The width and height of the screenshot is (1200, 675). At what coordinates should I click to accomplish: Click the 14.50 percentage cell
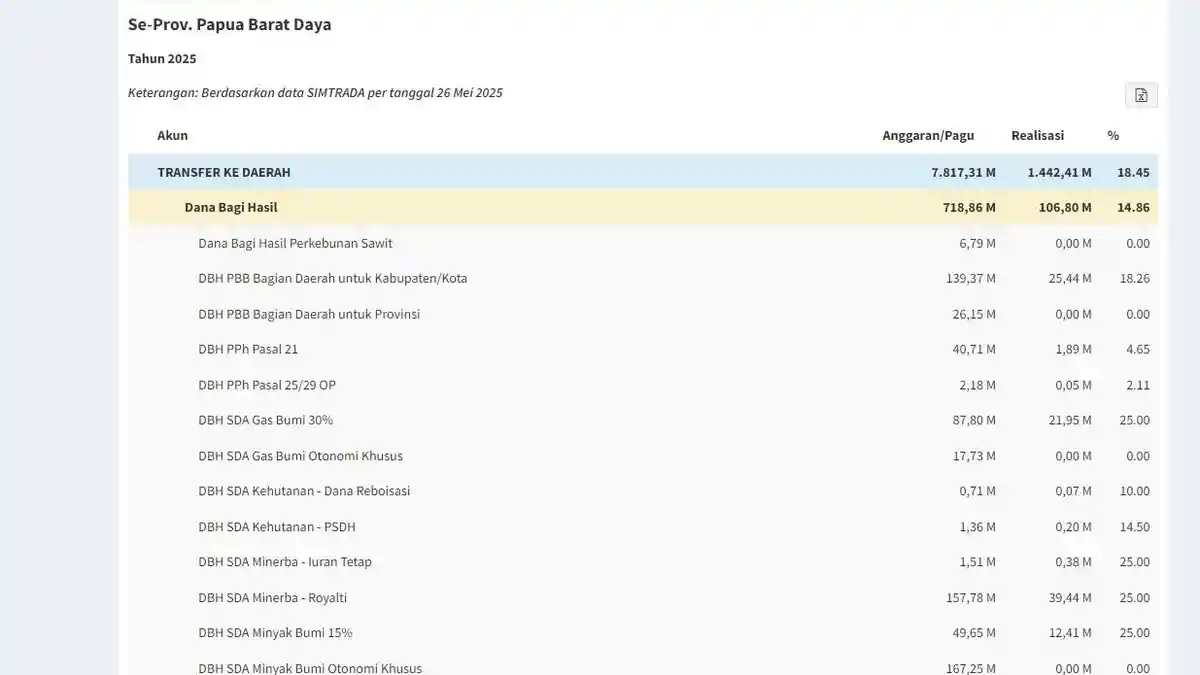tap(1134, 527)
